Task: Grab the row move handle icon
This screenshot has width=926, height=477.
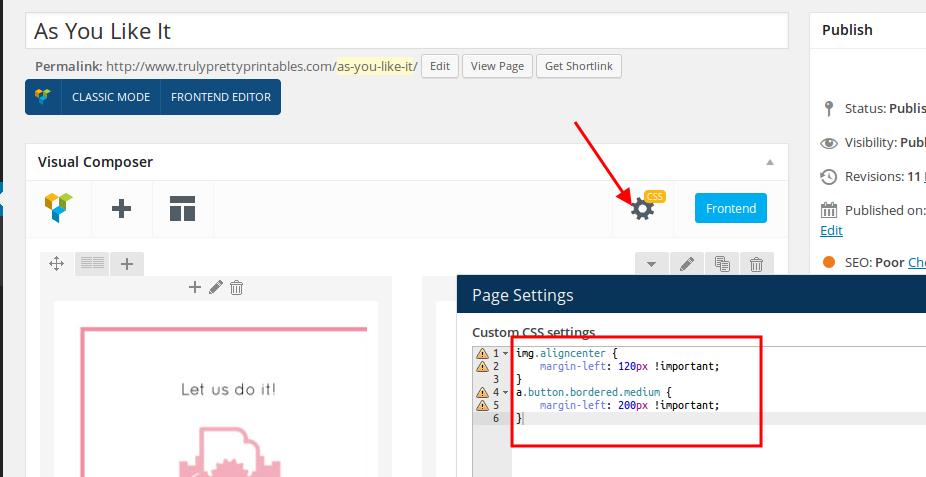Action: (x=57, y=263)
